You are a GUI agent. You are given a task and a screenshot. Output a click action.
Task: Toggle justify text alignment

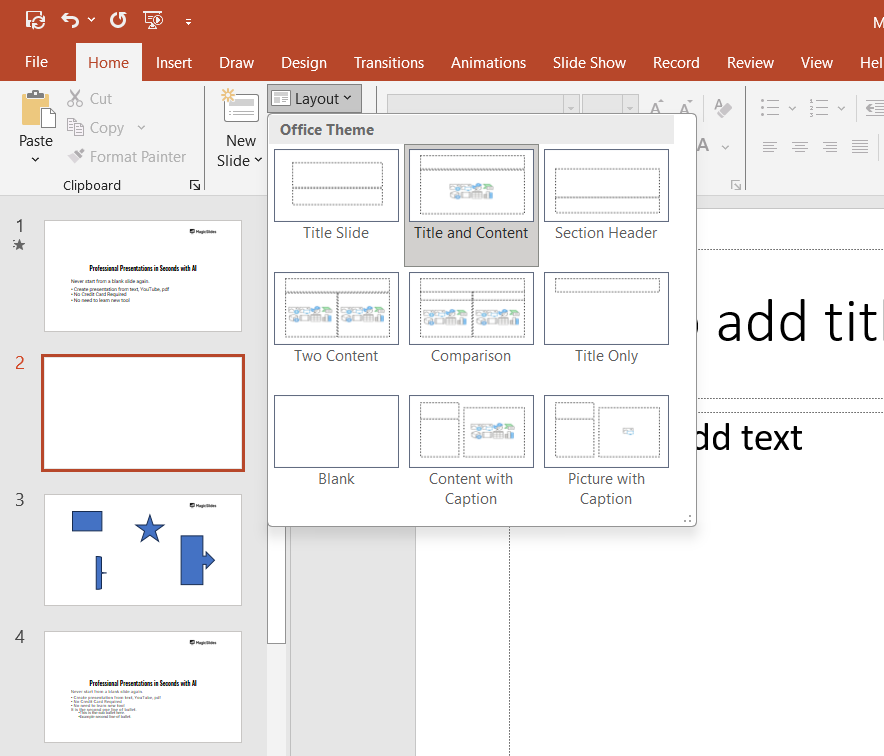pyautogui.click(x=860, y=147)
